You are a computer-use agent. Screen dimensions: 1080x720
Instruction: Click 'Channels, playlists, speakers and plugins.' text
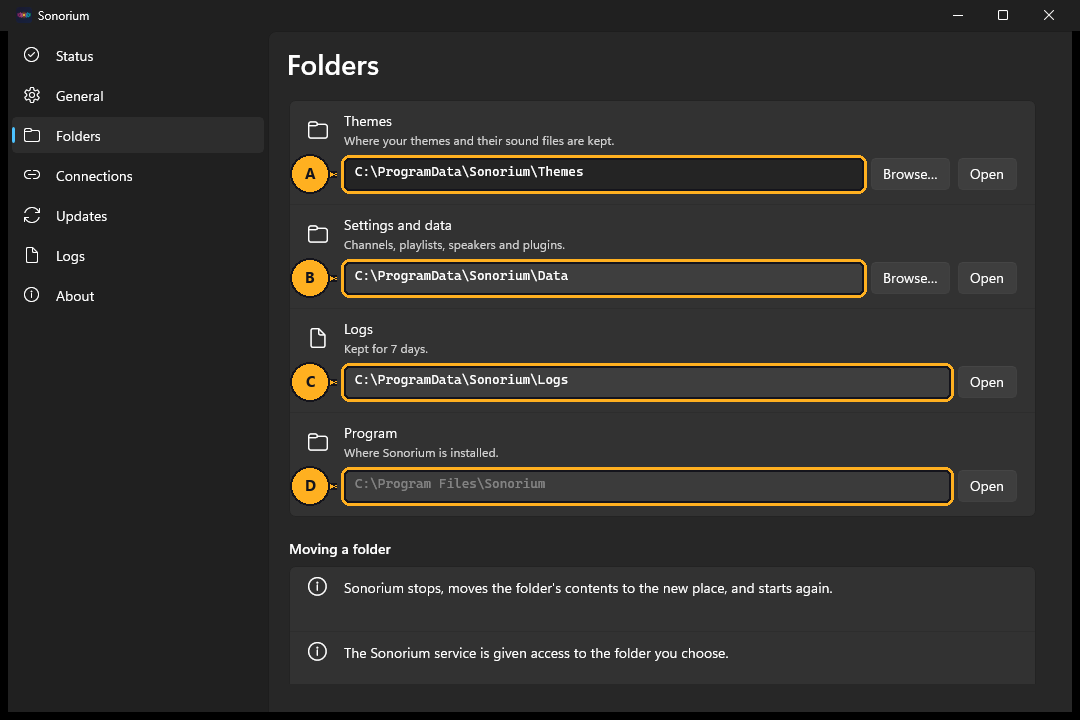coord(454,245)
